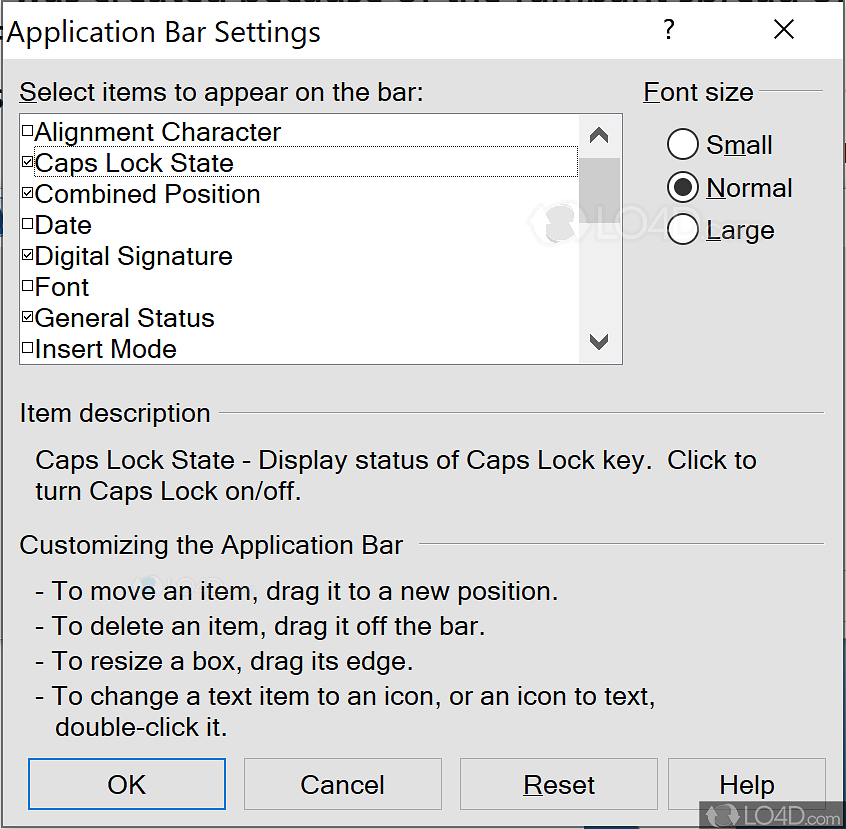Select the Normal font size option
This screenshot has width=846, height=829.
coord(683,188)
